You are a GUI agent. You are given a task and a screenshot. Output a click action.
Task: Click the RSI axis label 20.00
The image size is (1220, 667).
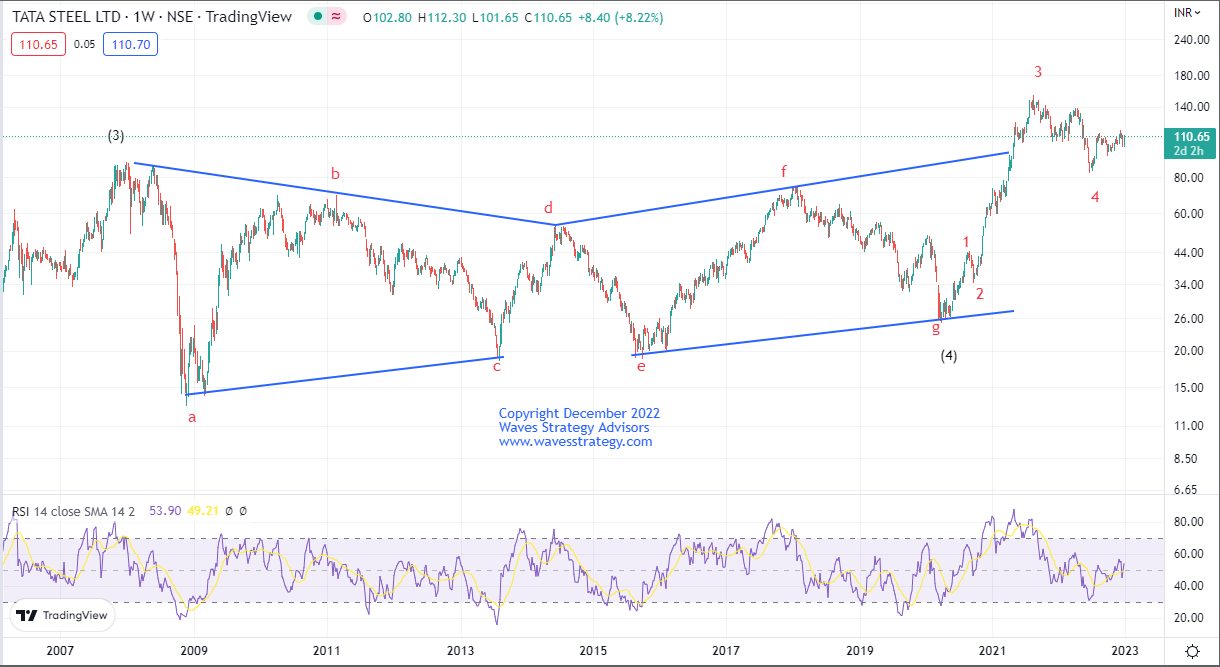pyautogui.click(x=1187, y=618)
